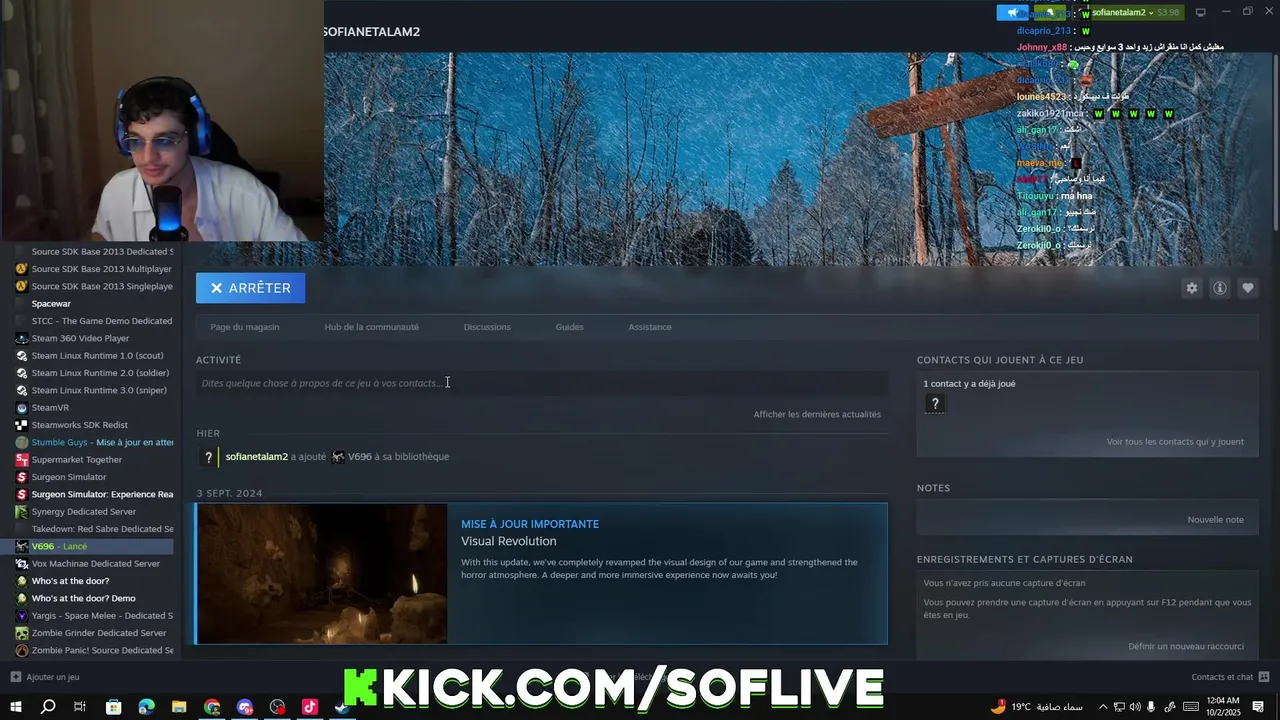
Task: Open Steam announcements megaphone icon
Action: tap(1012, 12)
